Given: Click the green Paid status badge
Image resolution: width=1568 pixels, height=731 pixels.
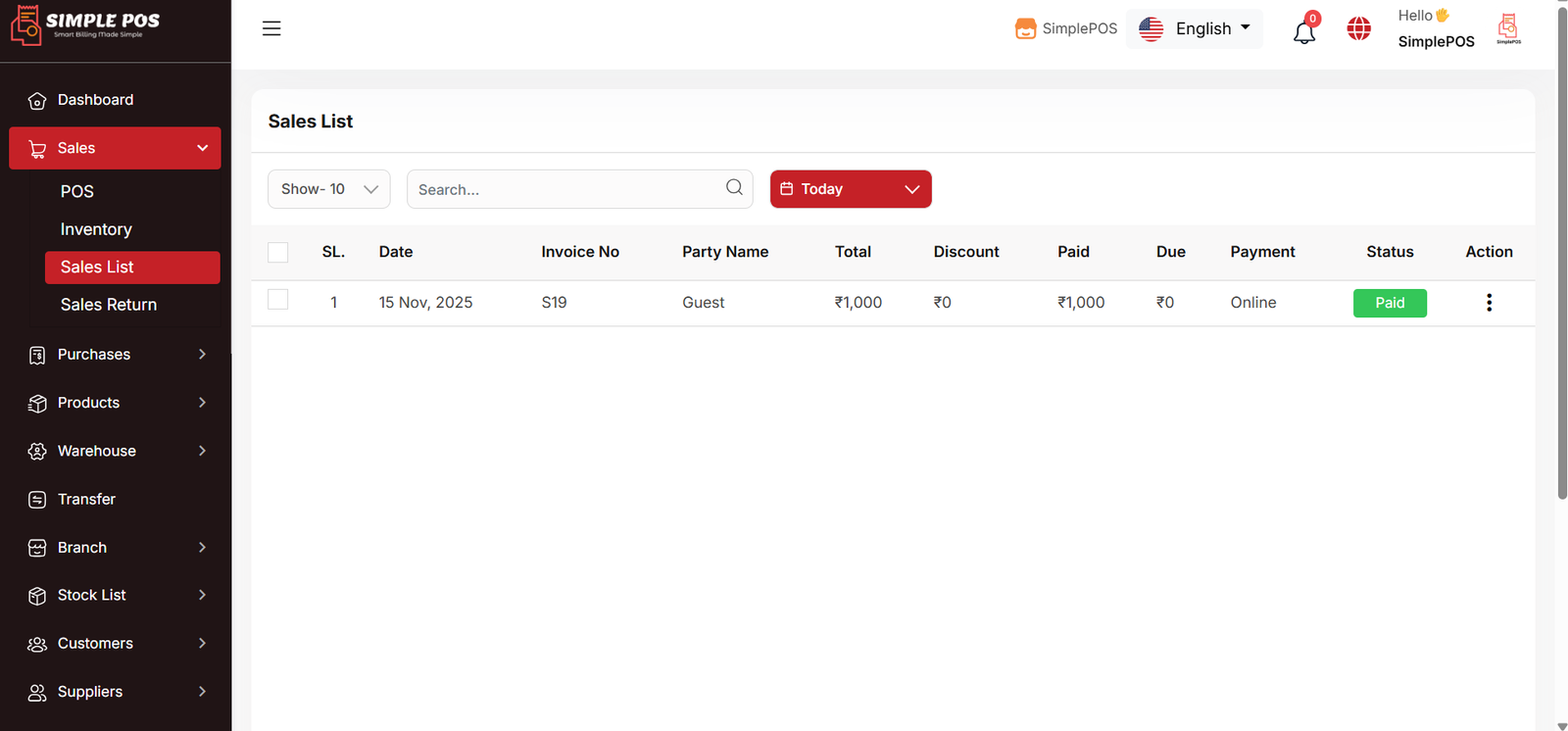Looking at the screenshot, I should tap(1389, 303).
